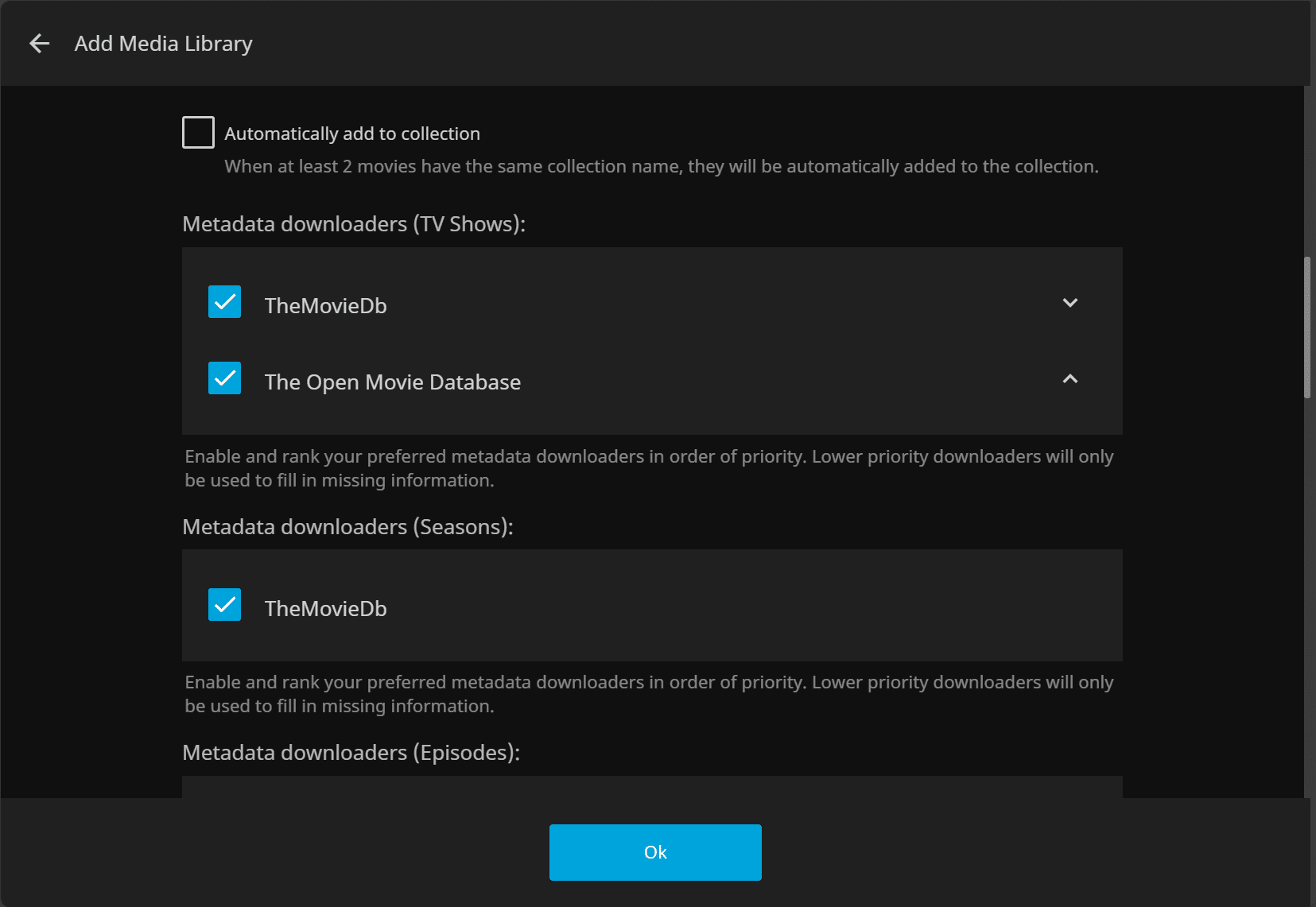Click the collection help text about 2 movies

coord(661,167)
